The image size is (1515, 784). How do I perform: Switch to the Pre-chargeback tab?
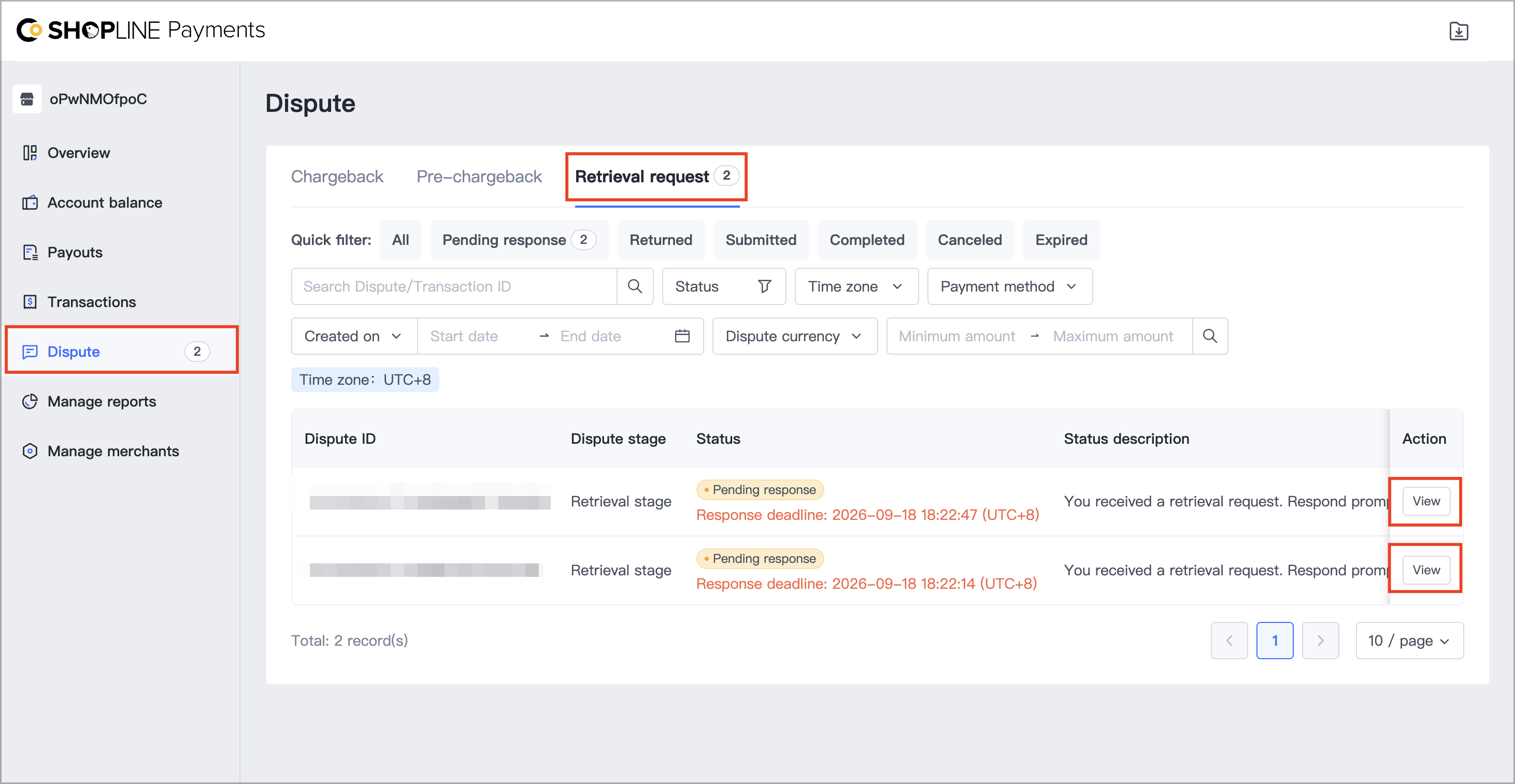tap(479, 176)
